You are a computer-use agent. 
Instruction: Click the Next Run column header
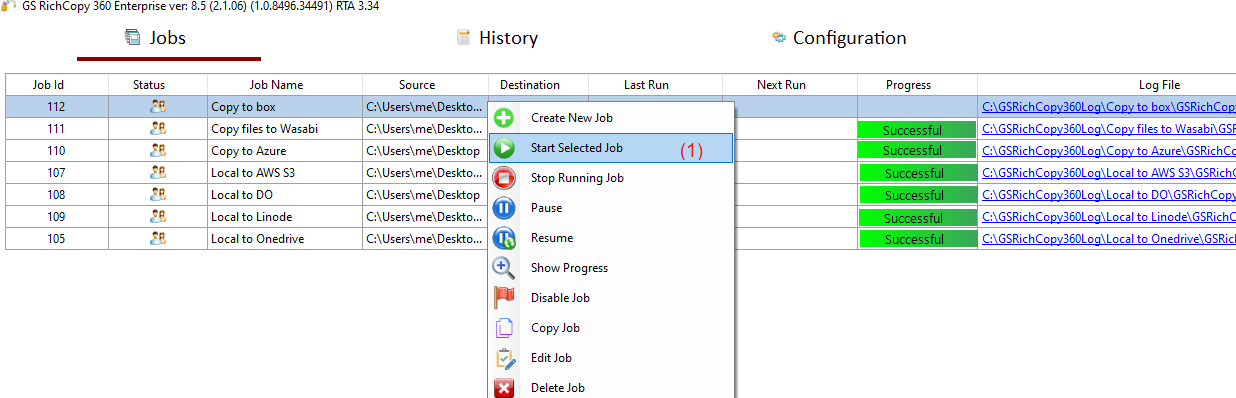point(790,84)
